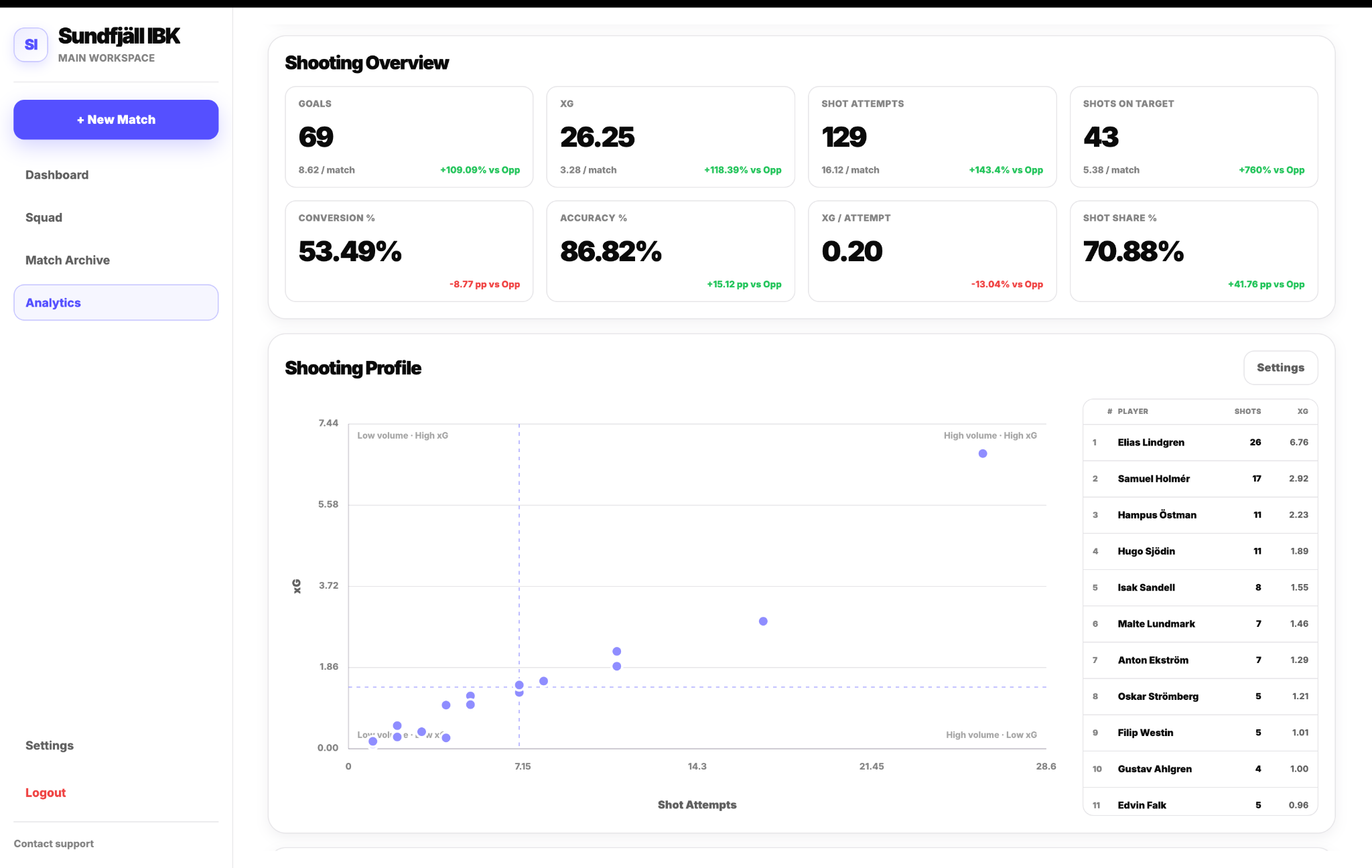Image resolution: width=1372 pixels, height=868 pixels.
Task: Click PLAYER column header
Action: pos(1133,411)
